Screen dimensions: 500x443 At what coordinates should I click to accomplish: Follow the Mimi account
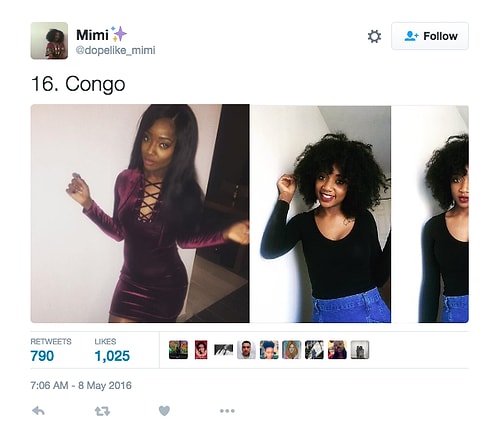(x=430, y=36)
